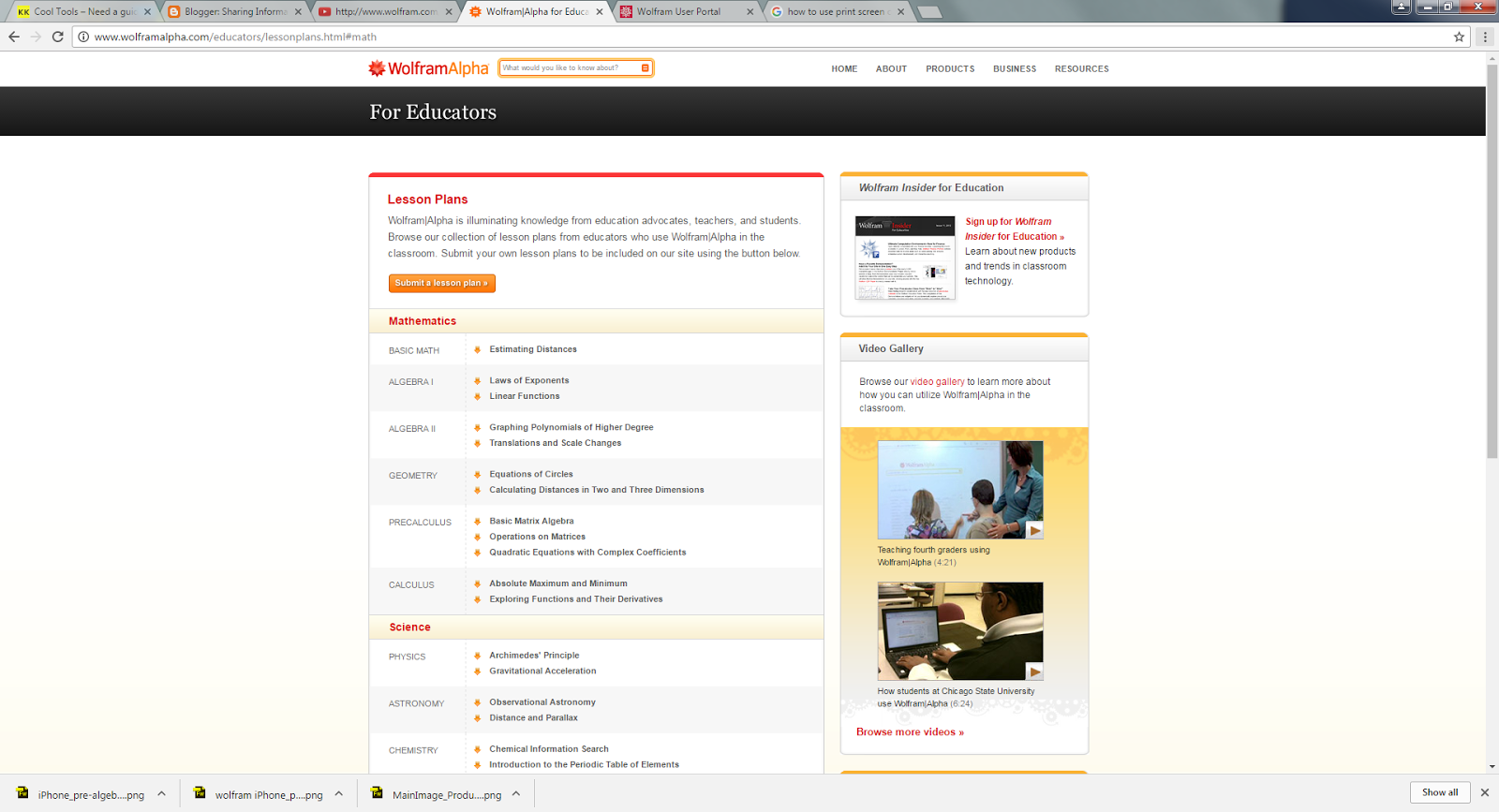Play the Chicago State University video play icon
The height and width of the screenshot is (812, 1499).
click(x=1034, y=672)
